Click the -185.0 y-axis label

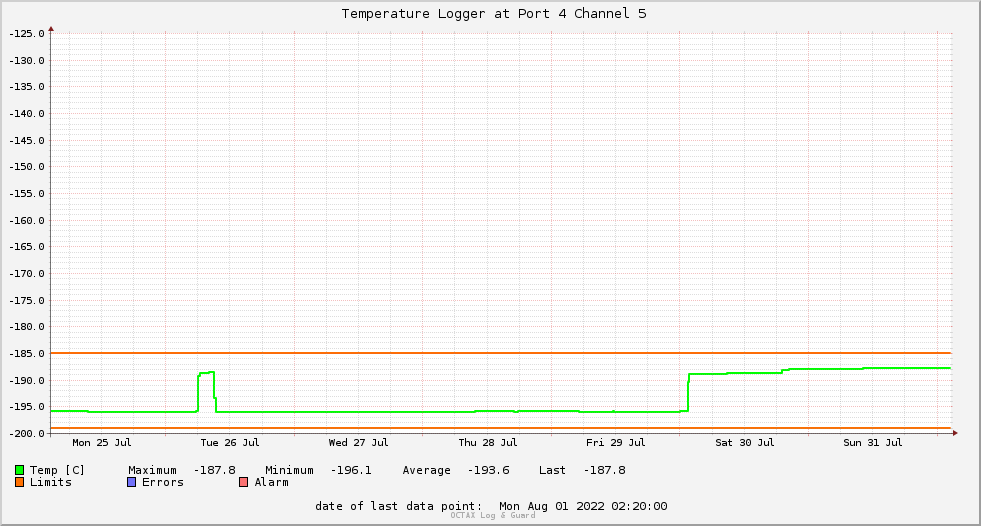tap(27, 354)
